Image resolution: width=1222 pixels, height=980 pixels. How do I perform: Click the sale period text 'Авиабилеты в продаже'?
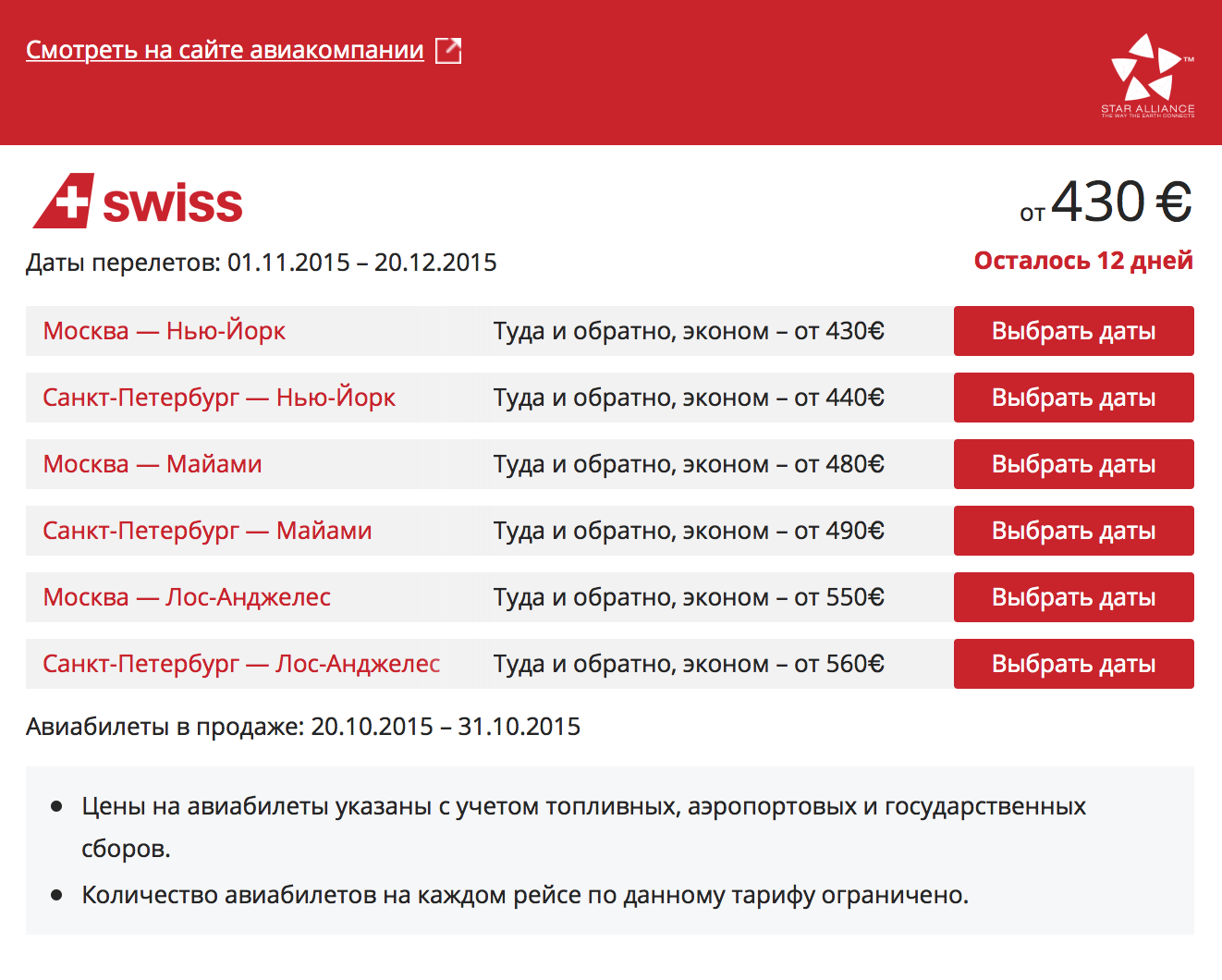click(303, 727)
